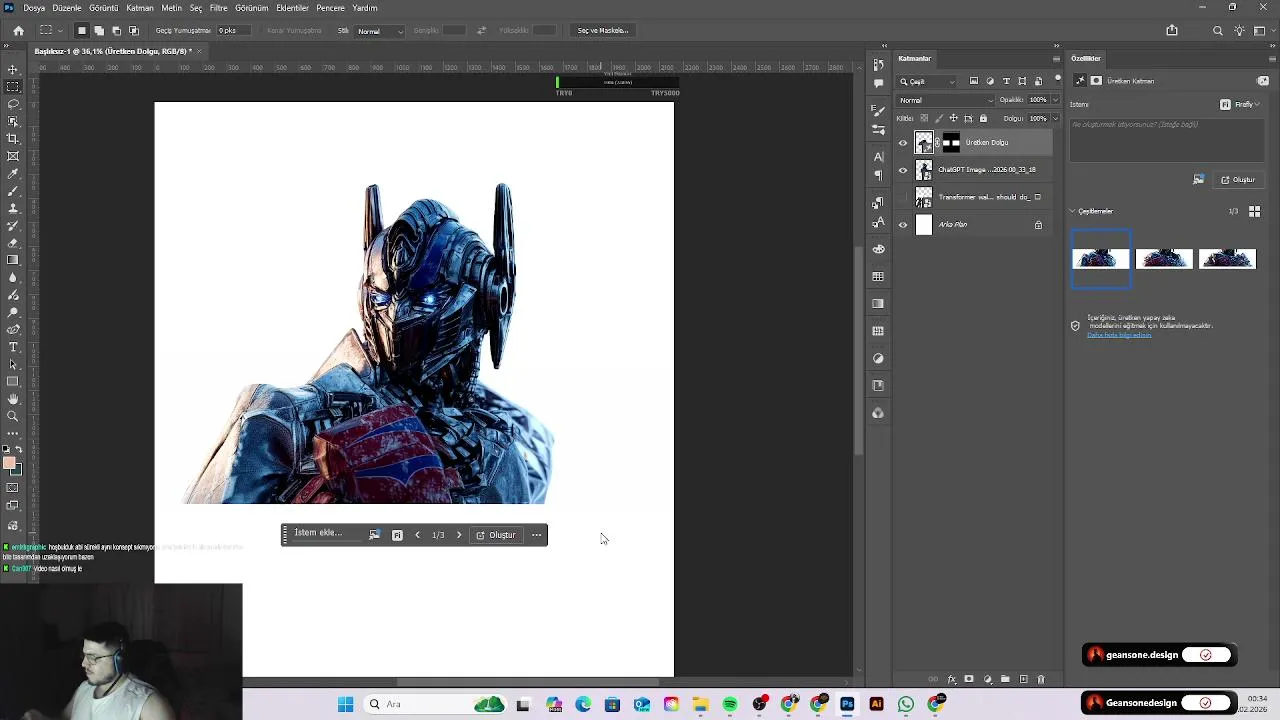Toggle the adjustment layer filter icon

(x=990, y=81)
